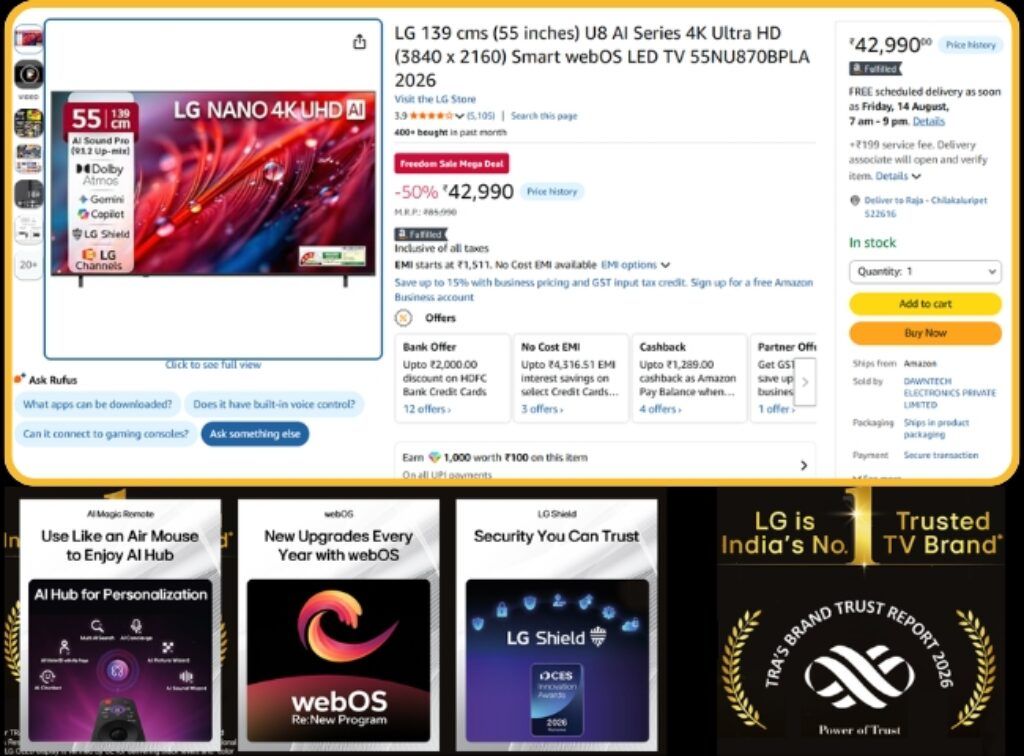1024x756 pixels.
Task: Click the Ask Rufus sparkle icon
Action: point(20,379)
